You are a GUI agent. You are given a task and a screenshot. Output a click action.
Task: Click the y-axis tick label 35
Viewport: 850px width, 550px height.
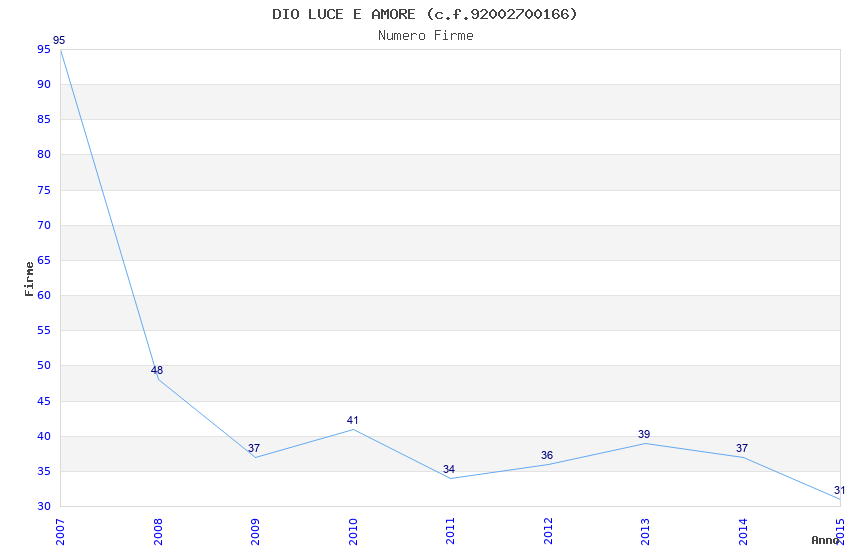(x=44, y=471)
